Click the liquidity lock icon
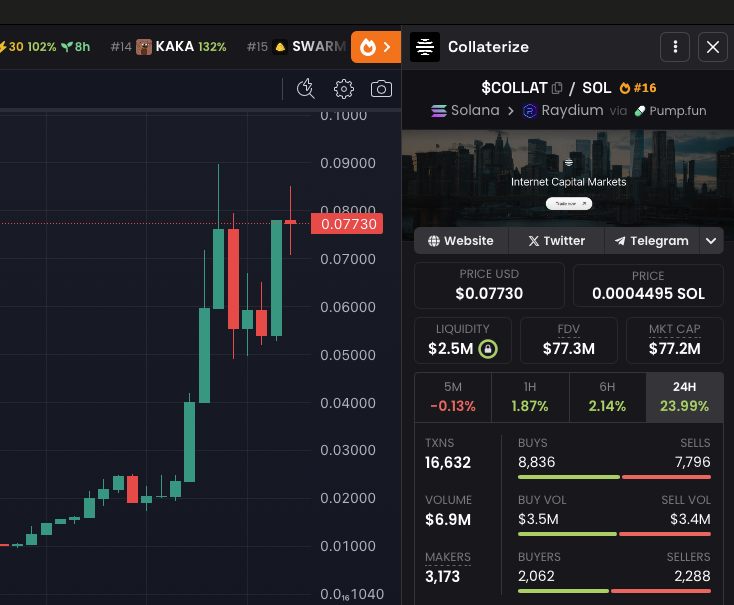Image resolution: width=734 pixels, height=605 pixels. coord(488,349)
